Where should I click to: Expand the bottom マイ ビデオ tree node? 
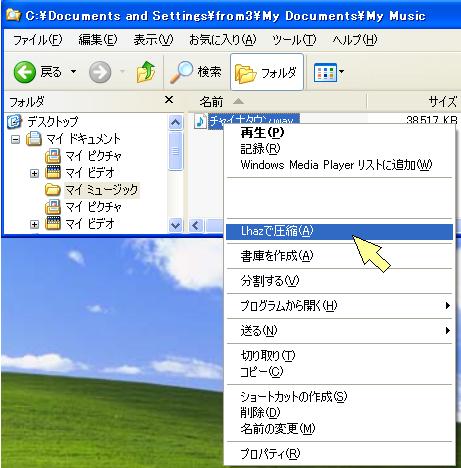[x=34, y=224]
